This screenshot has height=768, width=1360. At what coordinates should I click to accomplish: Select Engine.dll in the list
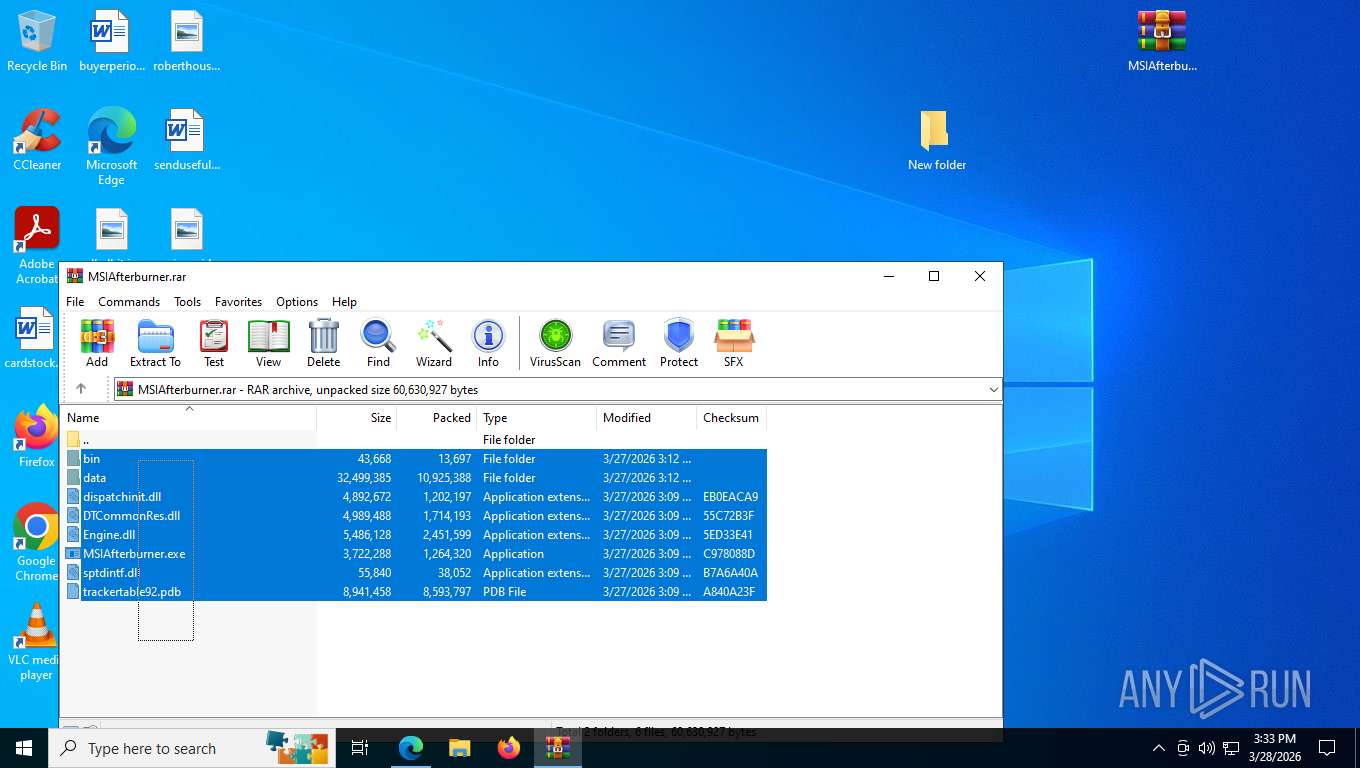pos(414,534)
